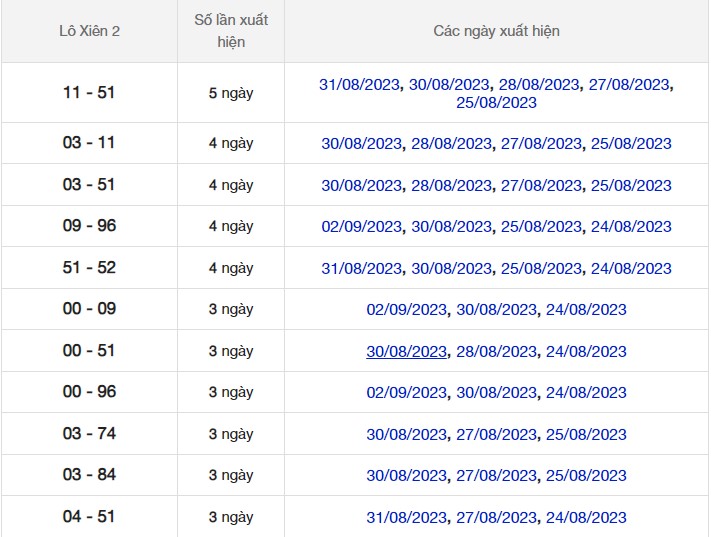Viewport: 711px width, 537px height.
Task: Click 30/08/2023 date in 03 - 11 row
Action: pyautogui.click(x=362, y=144)
